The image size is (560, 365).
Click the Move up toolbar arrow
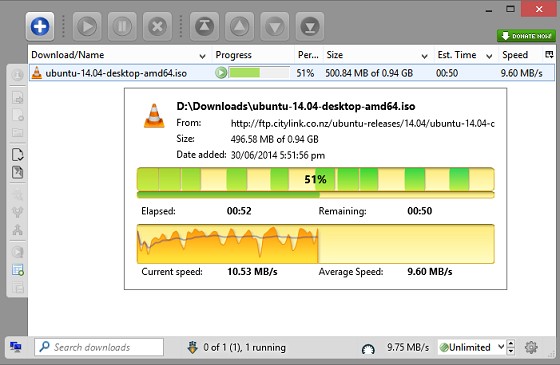[239, 26]
